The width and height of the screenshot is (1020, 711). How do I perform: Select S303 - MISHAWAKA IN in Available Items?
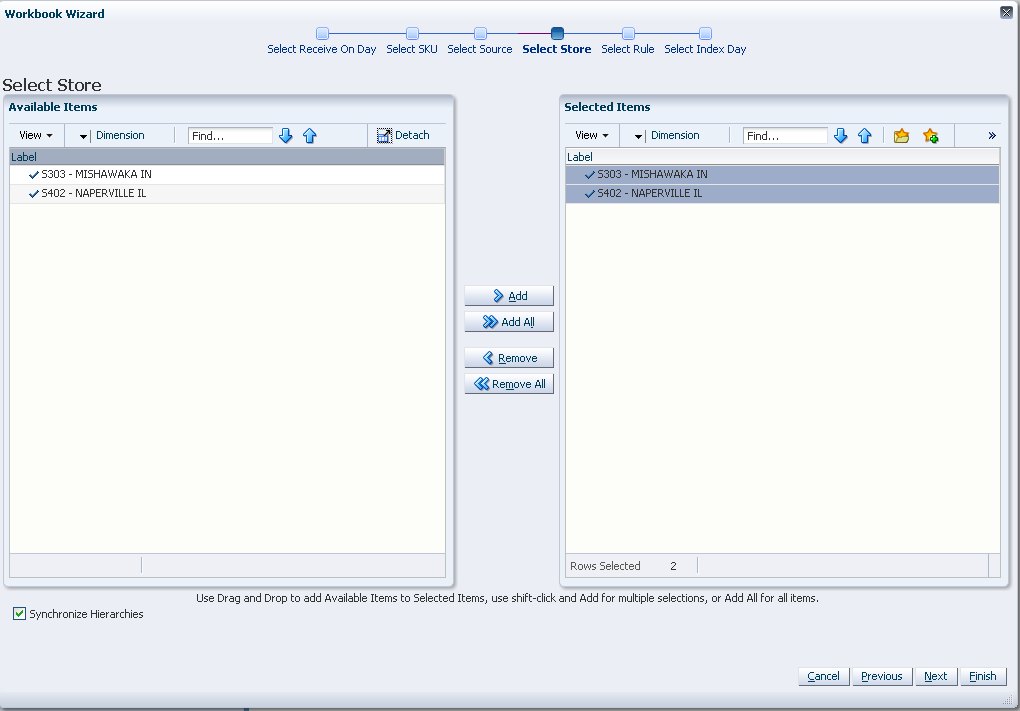point(227,174)
